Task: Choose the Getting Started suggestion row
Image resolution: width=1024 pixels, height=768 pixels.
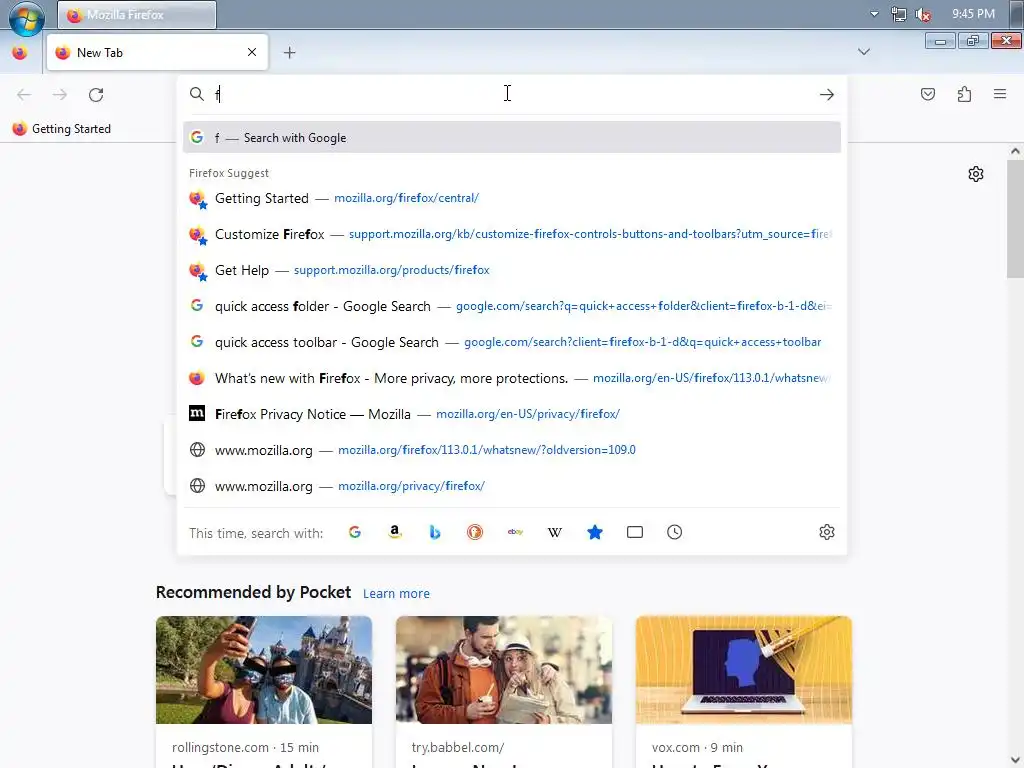Action: [511, 198]
